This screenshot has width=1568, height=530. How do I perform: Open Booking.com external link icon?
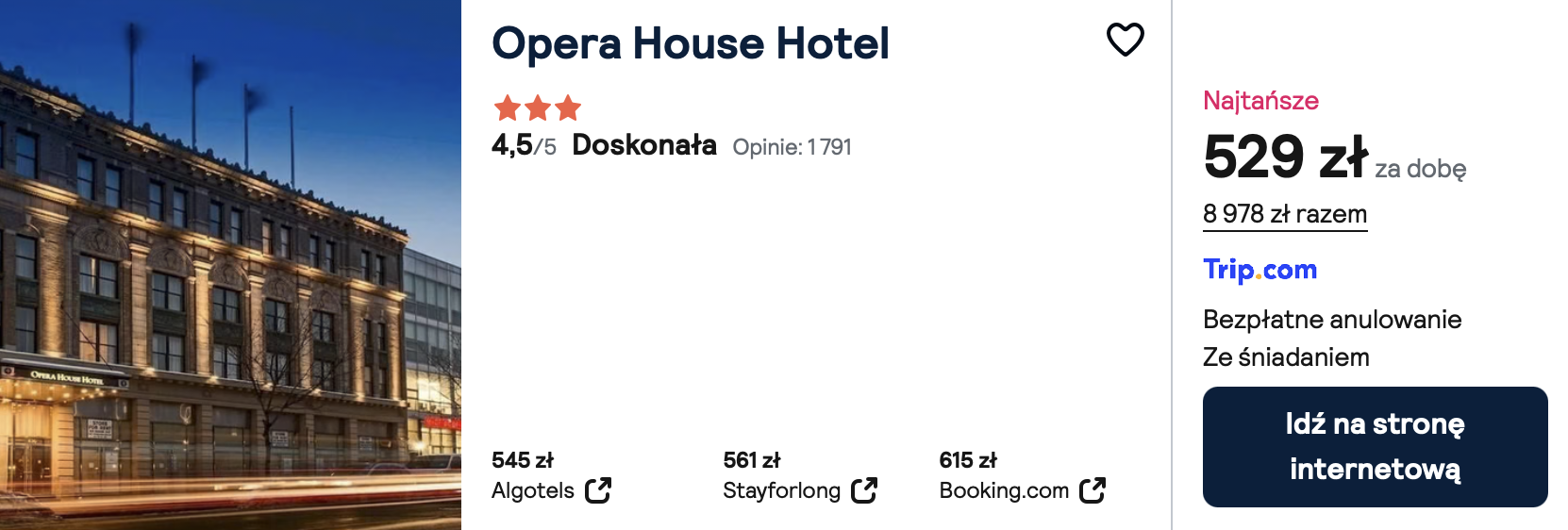click(x=1093, y=490)
